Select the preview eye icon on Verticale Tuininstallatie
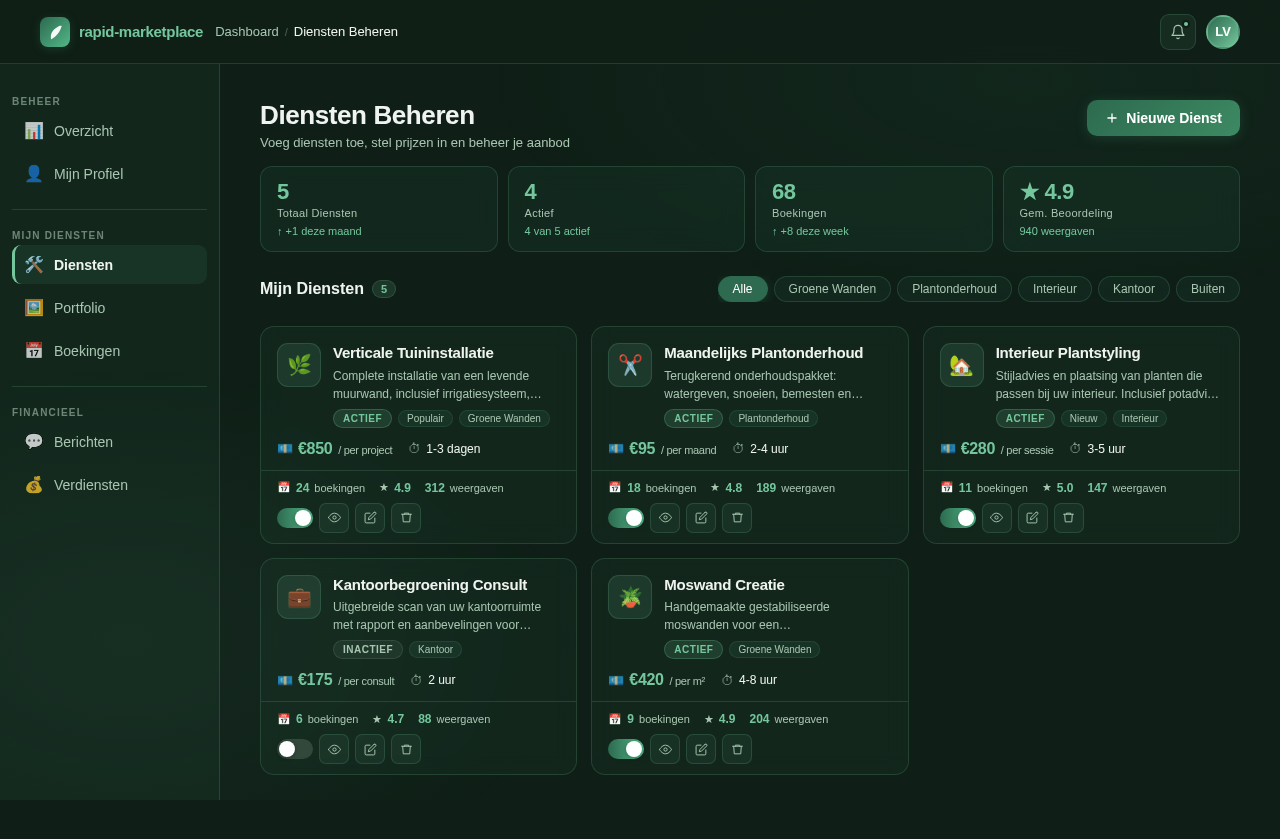 333,518
